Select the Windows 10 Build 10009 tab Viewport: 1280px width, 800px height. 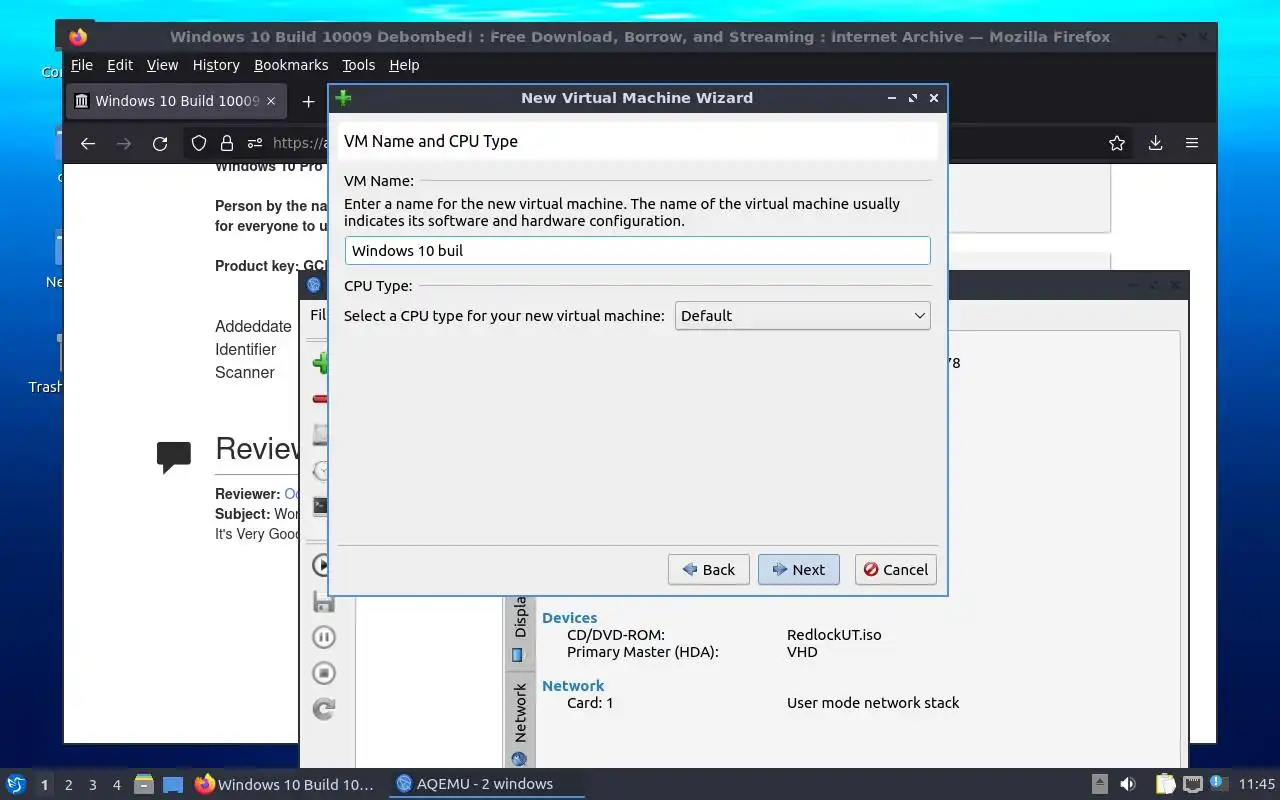point(177,101)
